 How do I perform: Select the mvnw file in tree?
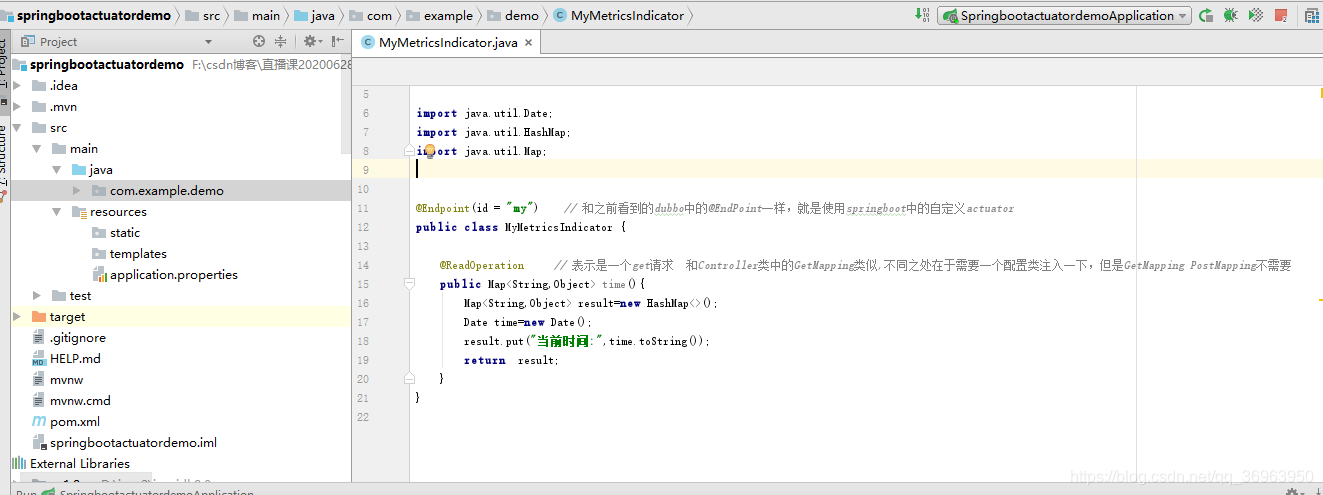click(x=67, y=380)
